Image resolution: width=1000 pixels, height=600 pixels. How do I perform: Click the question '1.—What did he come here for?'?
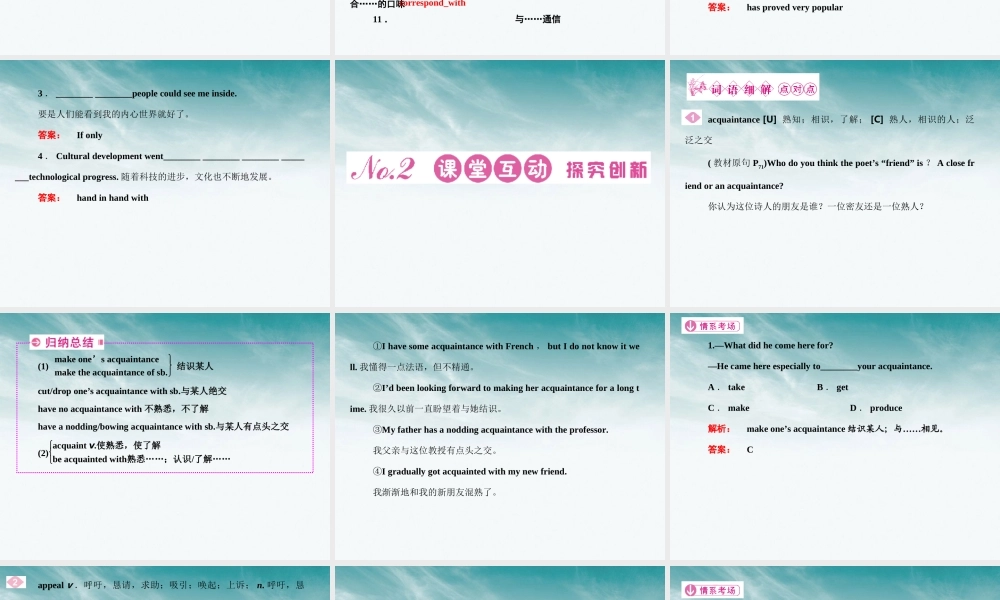(x=770, y=346)
